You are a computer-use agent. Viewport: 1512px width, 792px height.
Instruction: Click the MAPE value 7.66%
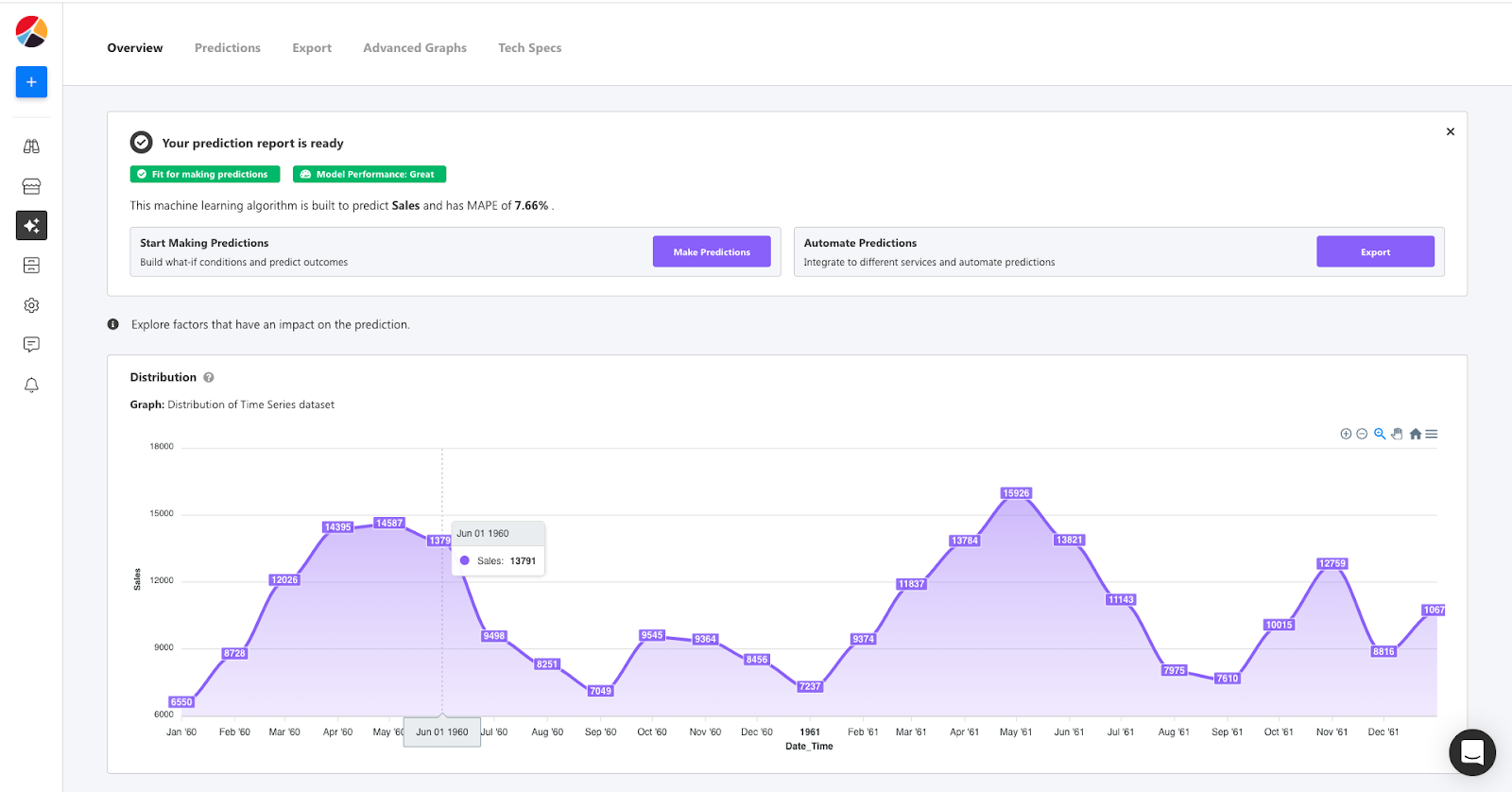[x=531, y=205]
